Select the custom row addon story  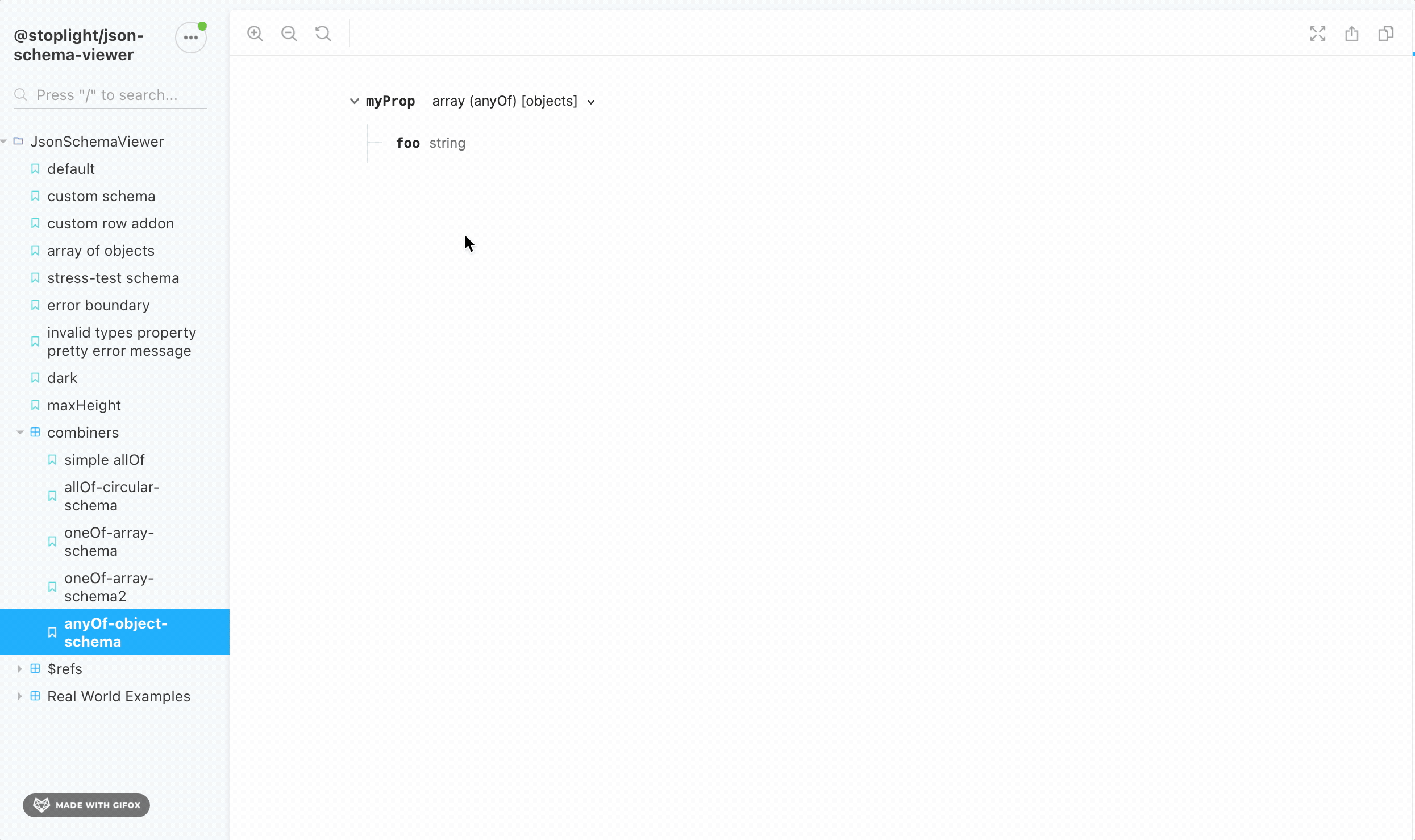point(110,223)
